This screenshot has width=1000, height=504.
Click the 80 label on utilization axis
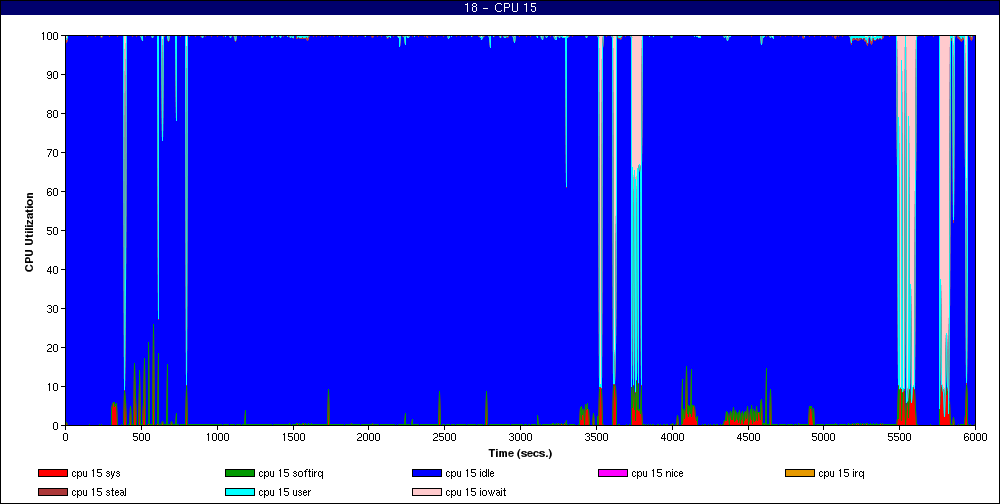pos(54,114)
